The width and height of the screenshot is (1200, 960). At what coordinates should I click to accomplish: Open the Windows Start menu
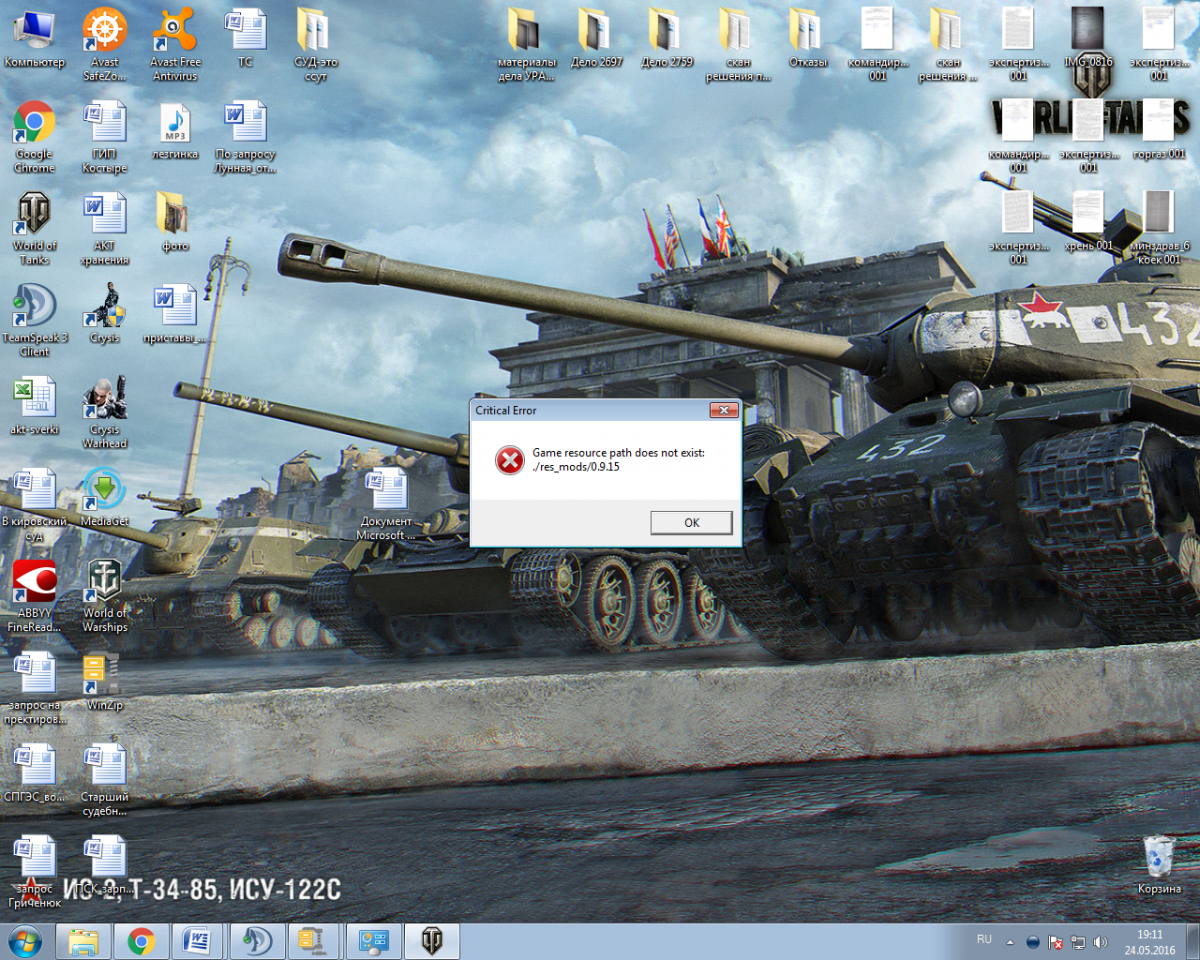26,941
